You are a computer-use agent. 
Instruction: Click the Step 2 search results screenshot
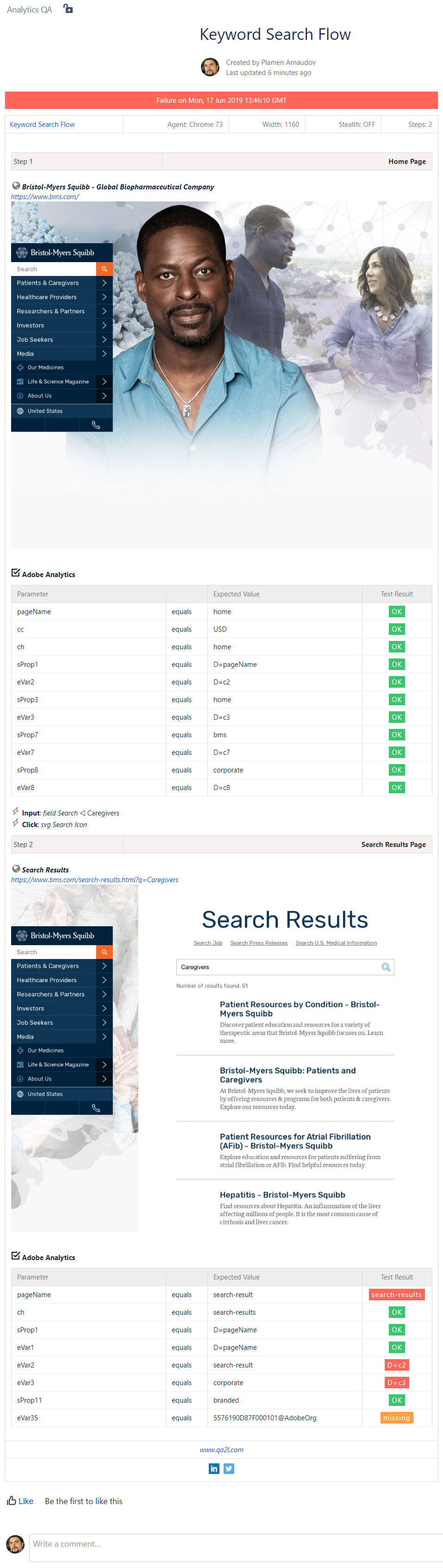tap(221, 1059)
